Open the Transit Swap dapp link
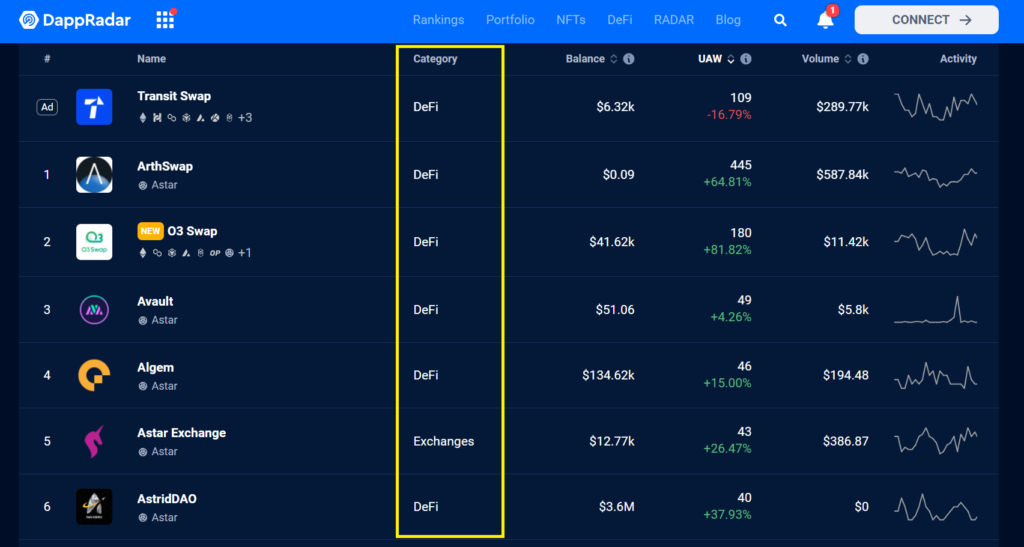The width and height of the screenshot is (1024, 547). (174, 96)
